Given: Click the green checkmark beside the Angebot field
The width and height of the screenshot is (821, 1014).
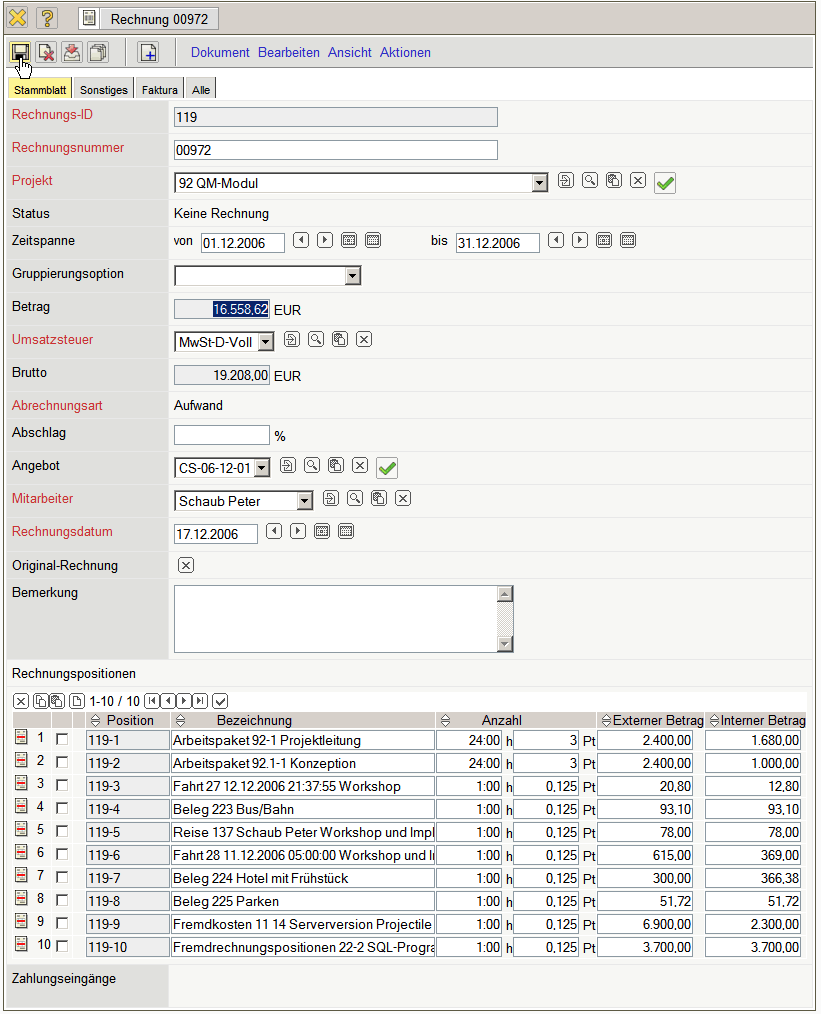Looking at the screenshot, I should point(387,466).
